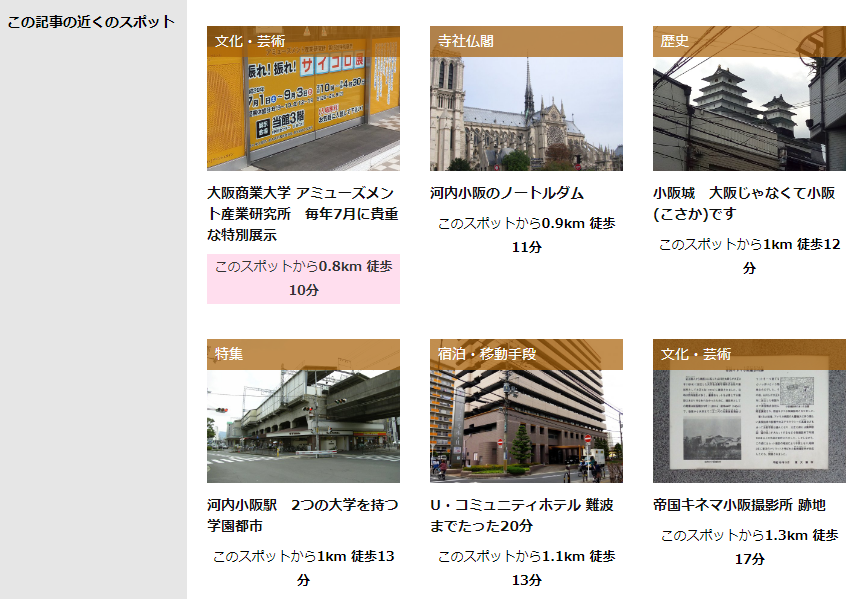This screenshot has width=853, height=599.
Task: Open the historical plaque photo thumbnail
Action: [x=749, y=427]
